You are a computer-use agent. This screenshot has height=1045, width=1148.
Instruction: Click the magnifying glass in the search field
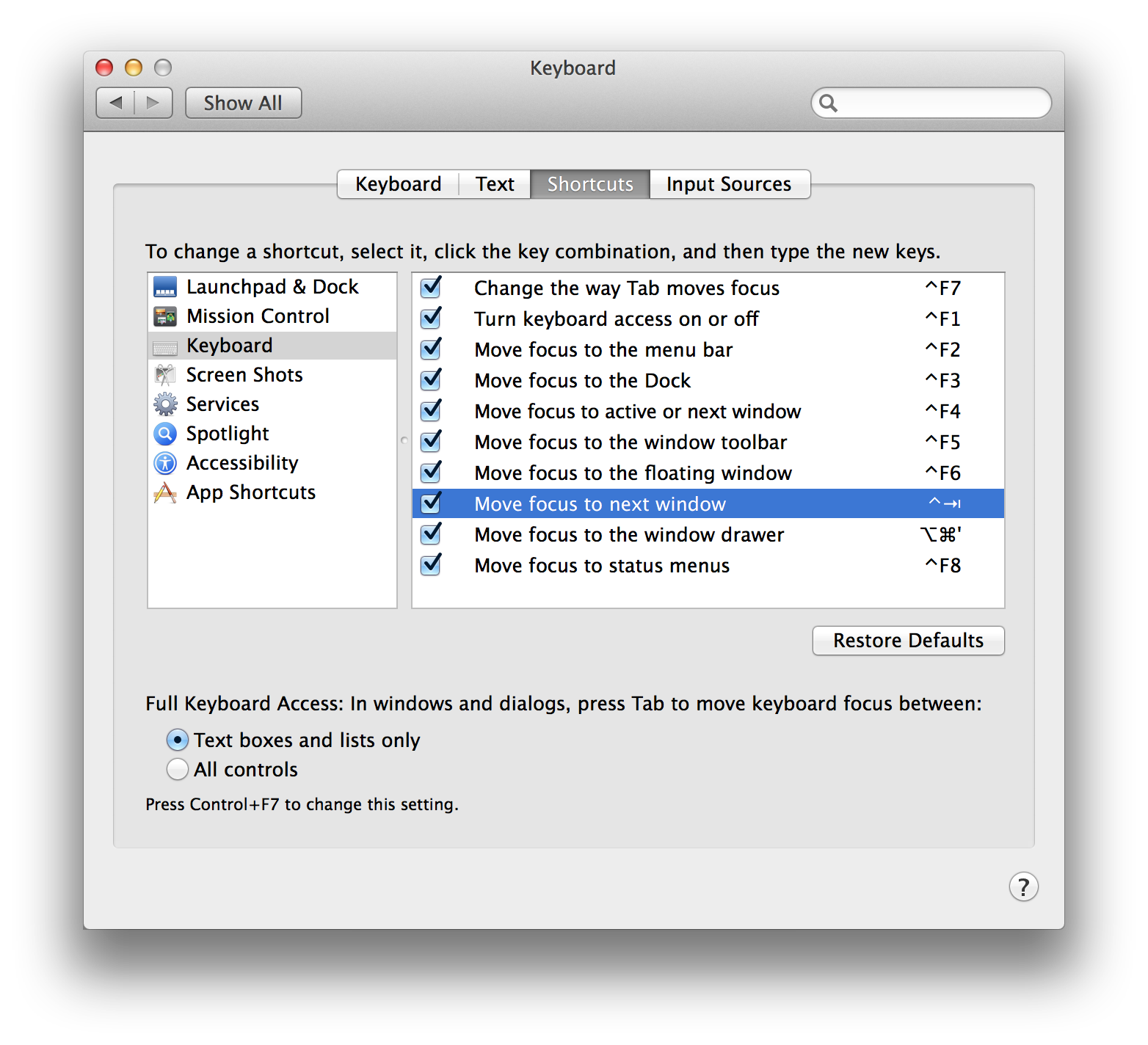coord(828,103)
